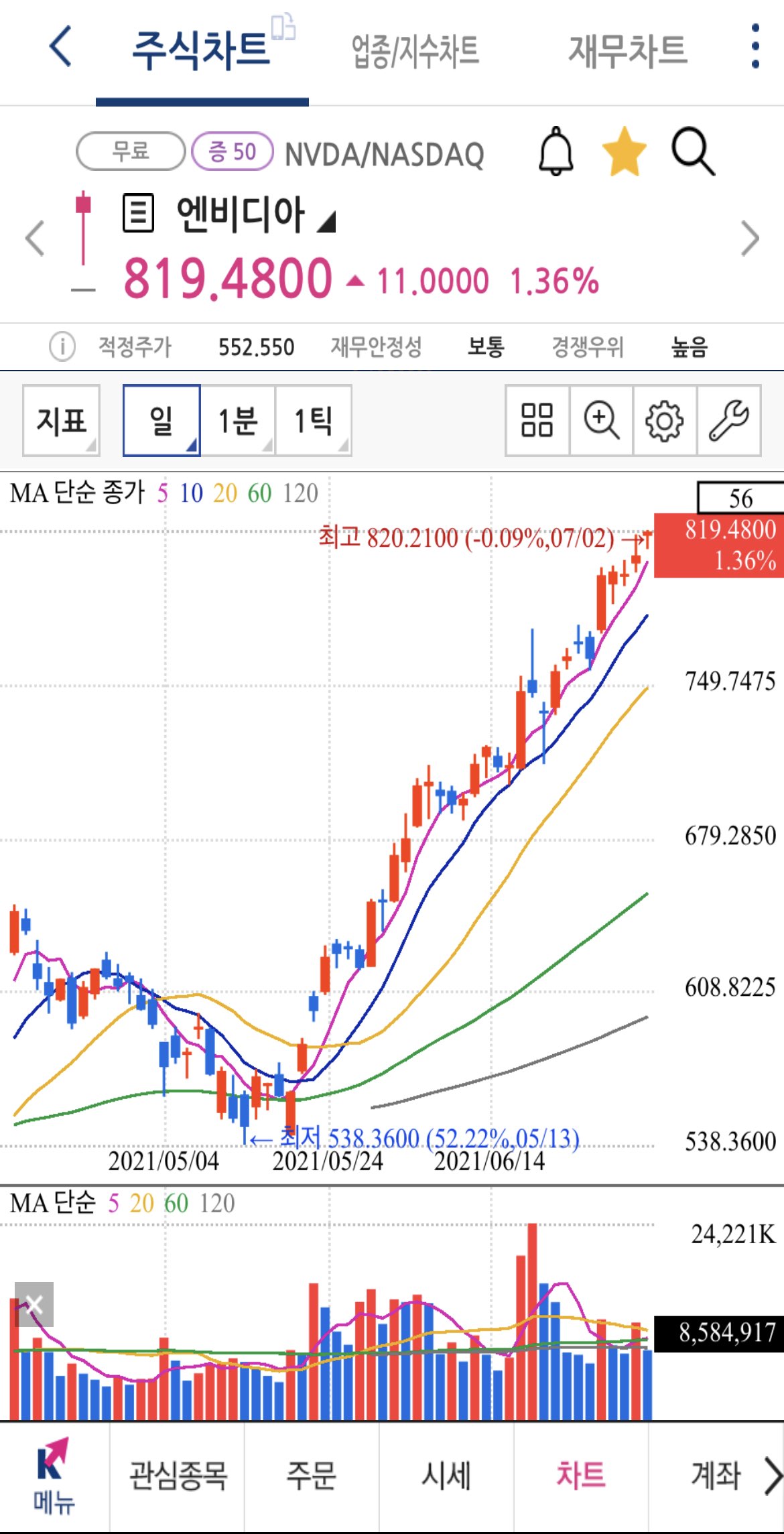Tap the 경쟁우위 rating 높음
This screenshot has width=784, height=1534.
690,346
